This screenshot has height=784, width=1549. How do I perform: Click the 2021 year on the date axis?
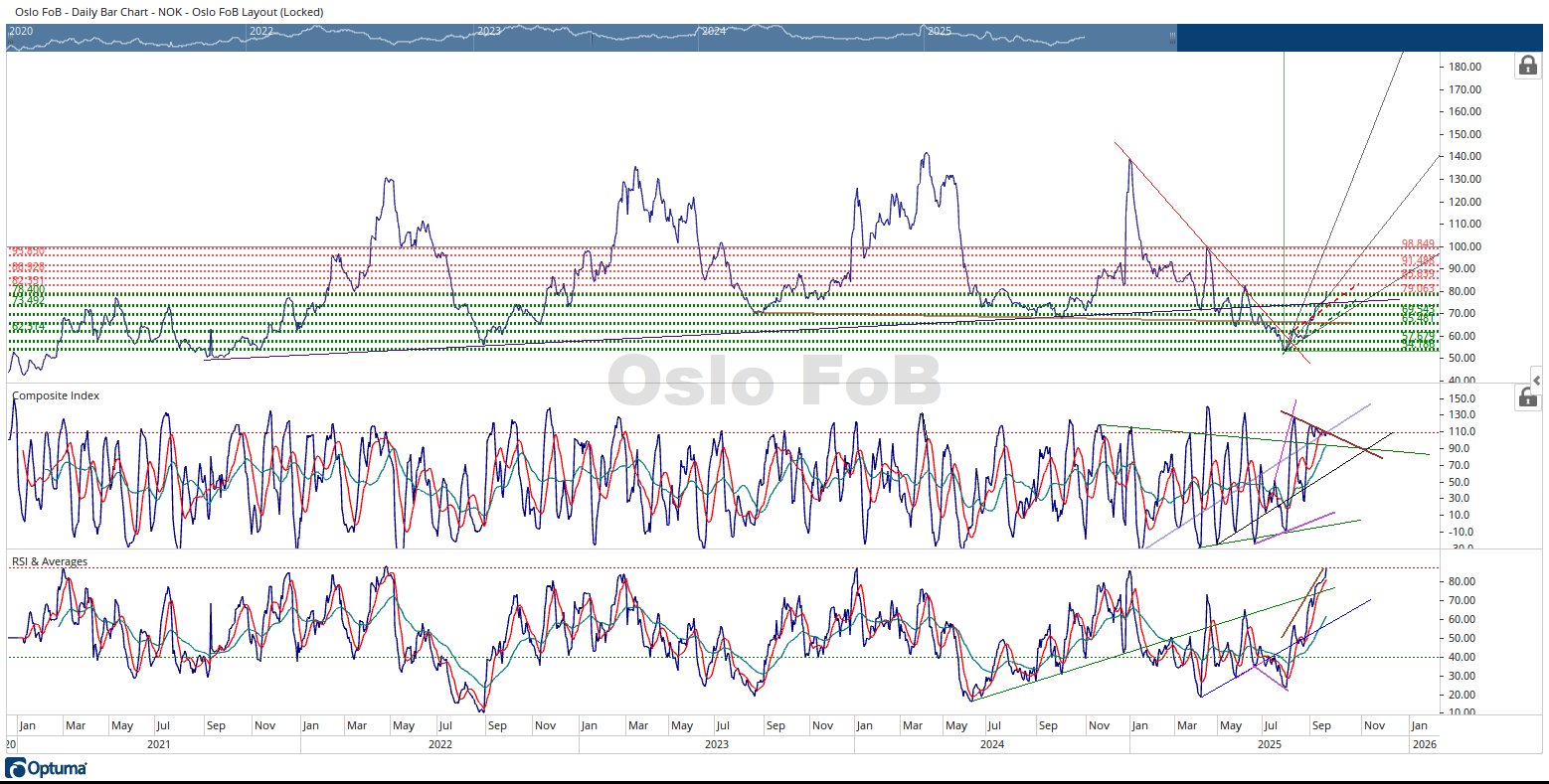point(158,744)
